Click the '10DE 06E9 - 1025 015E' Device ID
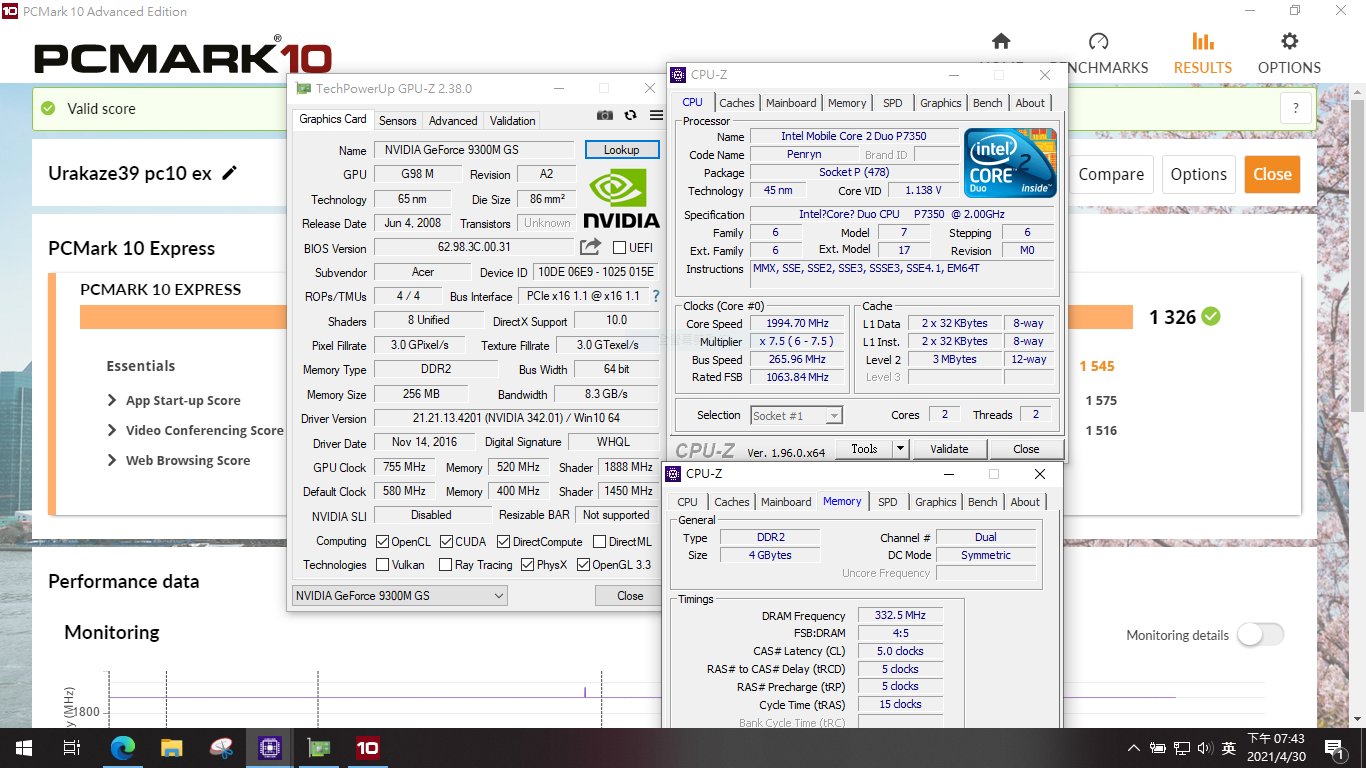Image resolution: width=1366 pixels, height=768 pixels. pyautogui.click(x=596, y=272)
